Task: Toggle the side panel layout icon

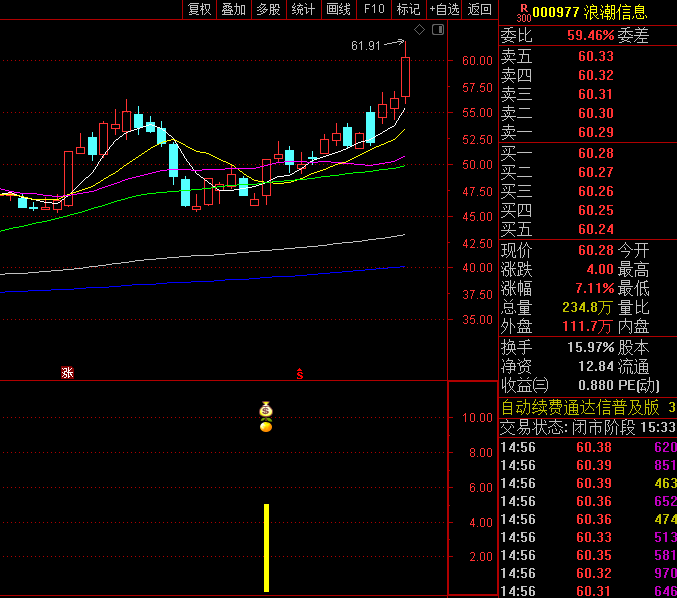Action: coord(438,30)
